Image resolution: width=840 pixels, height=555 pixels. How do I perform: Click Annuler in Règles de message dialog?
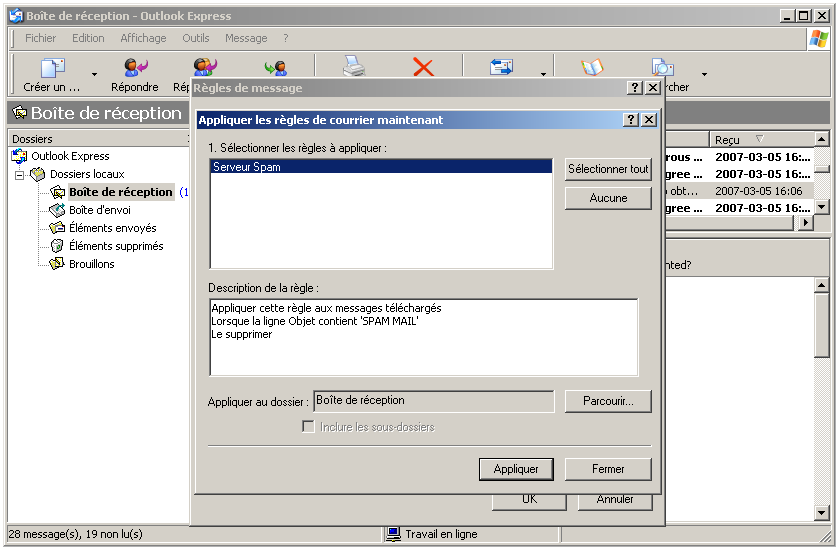pyautogui.click(x=615, y=500)
